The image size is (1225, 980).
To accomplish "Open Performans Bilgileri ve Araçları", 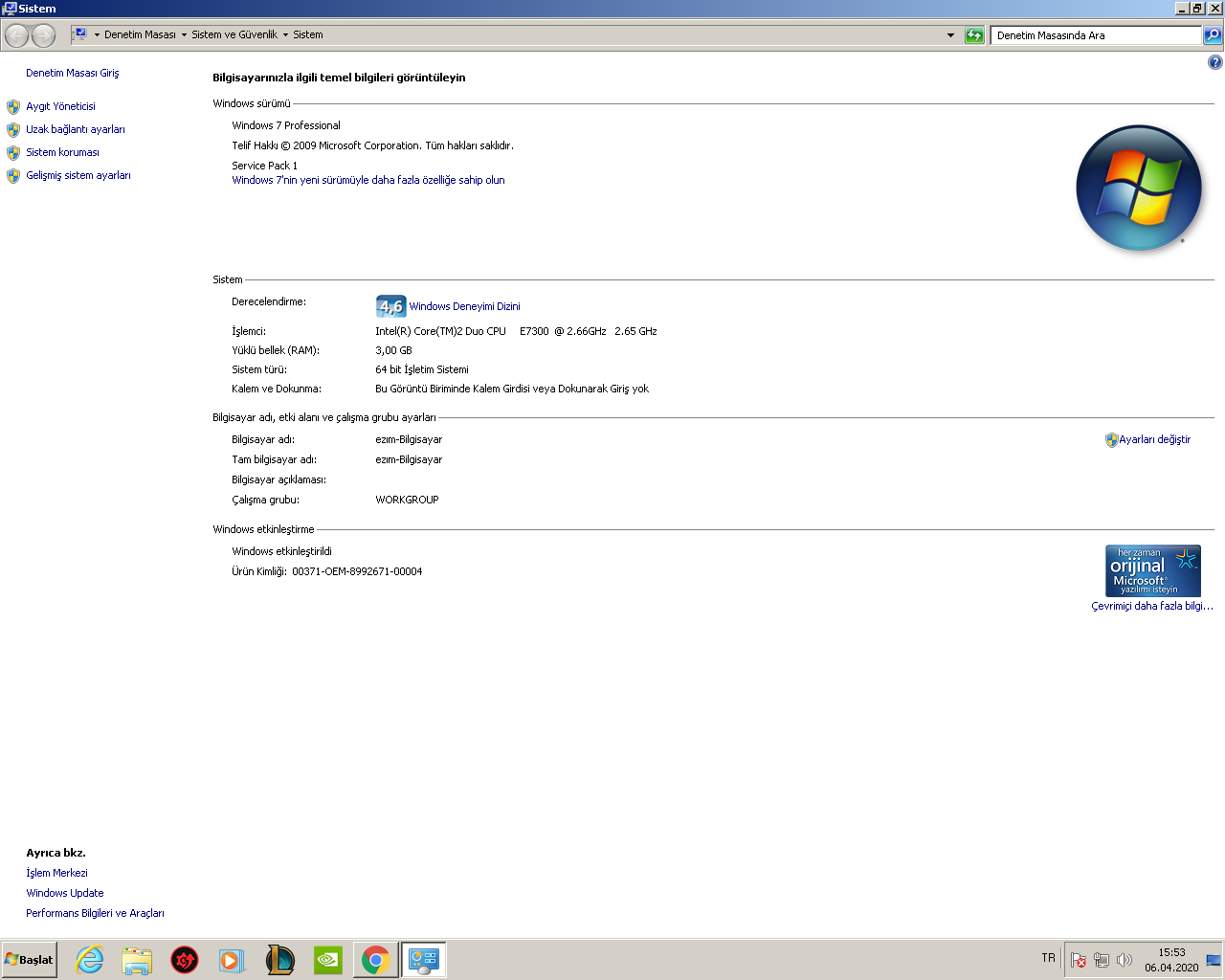I will (95, 913).
